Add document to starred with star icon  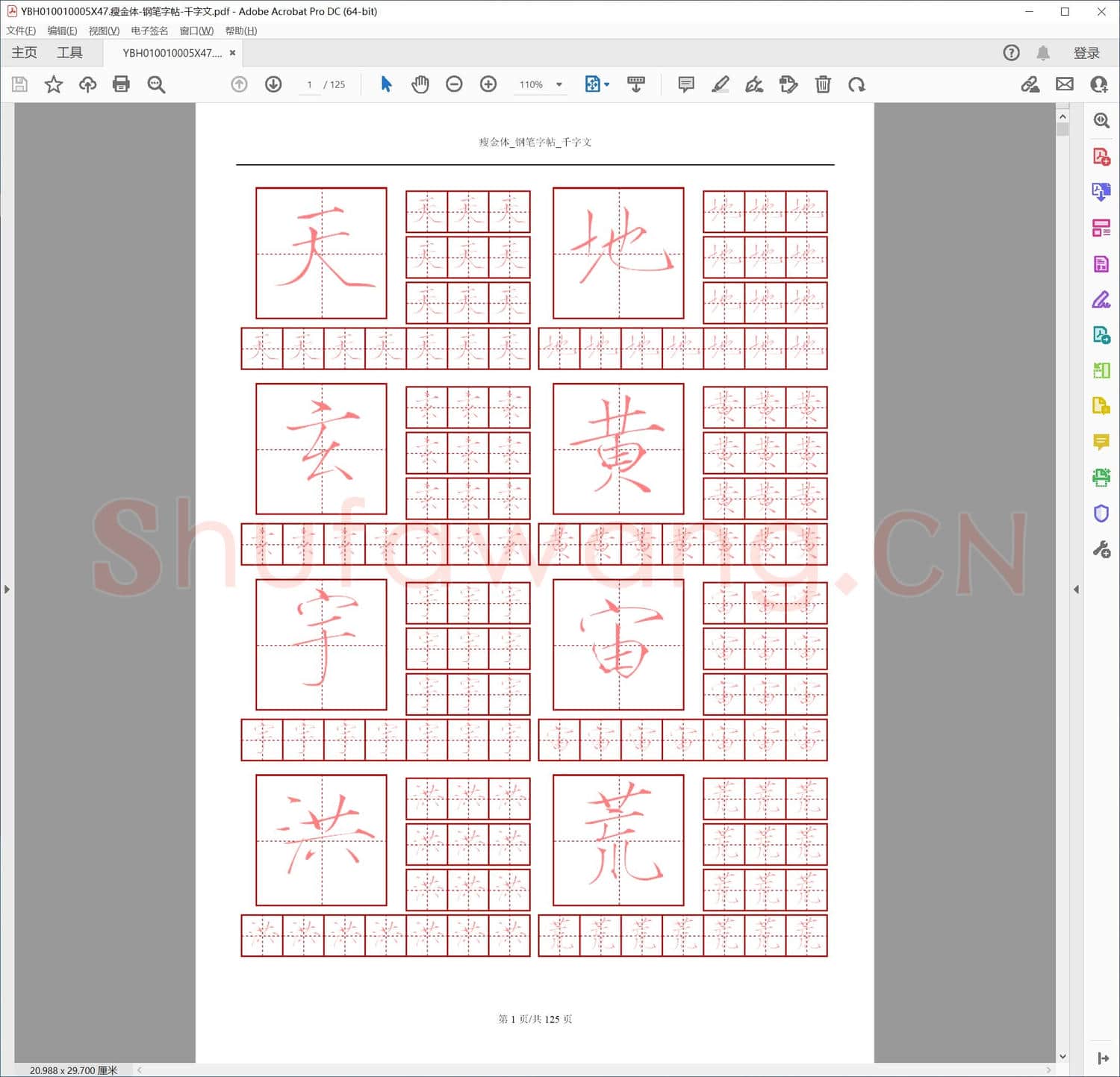click(x=54, y=84)
